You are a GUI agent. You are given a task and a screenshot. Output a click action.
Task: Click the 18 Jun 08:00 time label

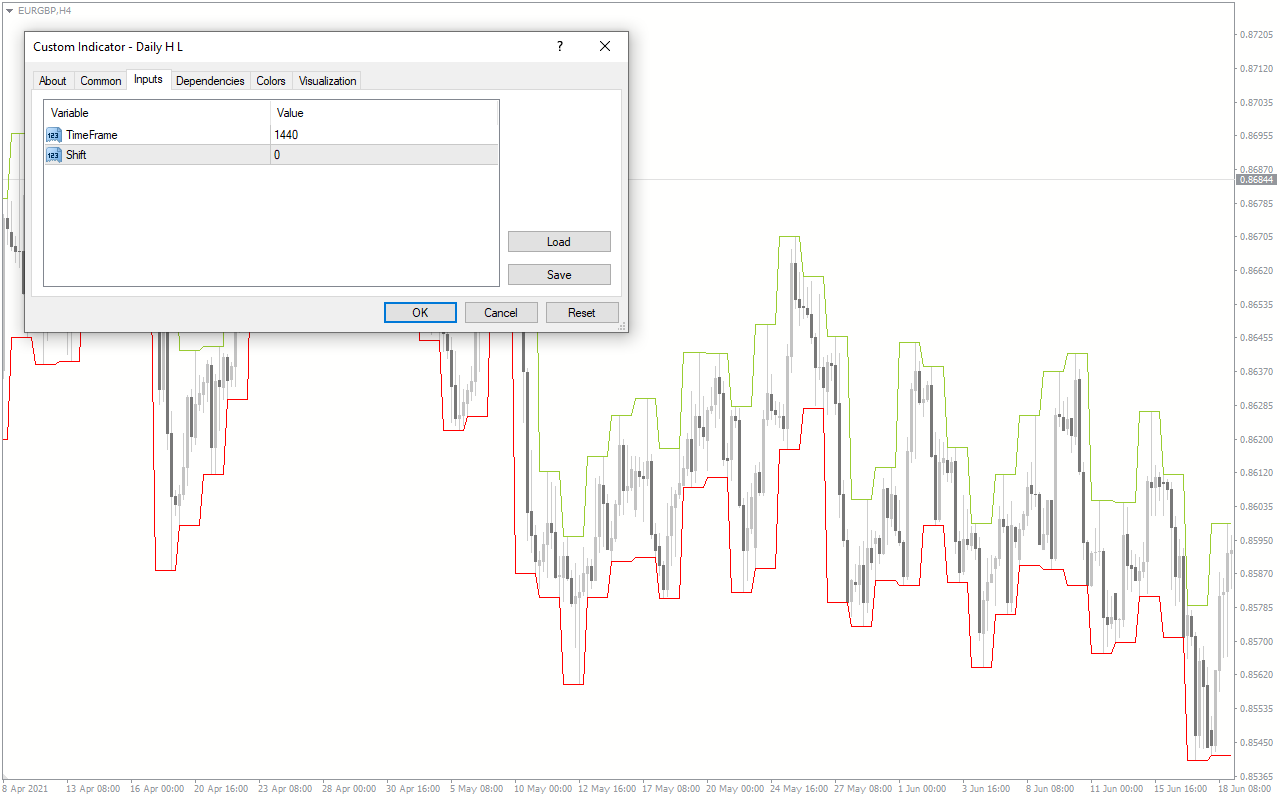1242,789
